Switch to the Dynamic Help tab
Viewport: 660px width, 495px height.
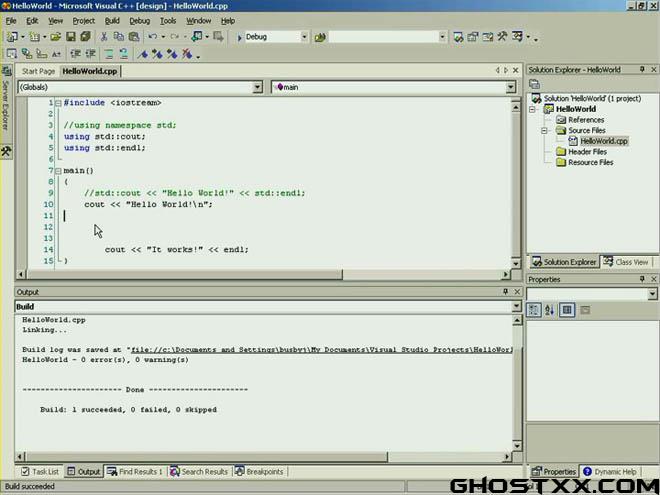click(x=610, y=471)
